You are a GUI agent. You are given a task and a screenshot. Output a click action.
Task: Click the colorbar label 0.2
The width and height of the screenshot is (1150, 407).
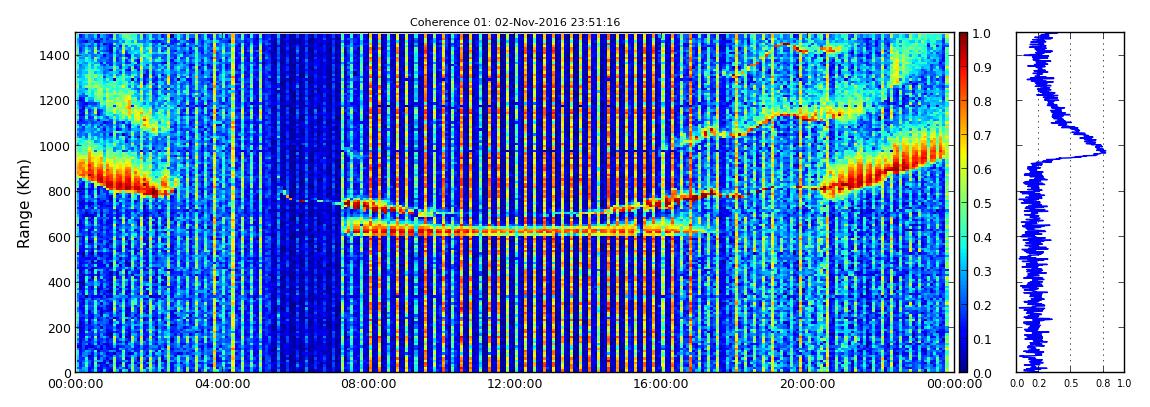click(981, 305)
